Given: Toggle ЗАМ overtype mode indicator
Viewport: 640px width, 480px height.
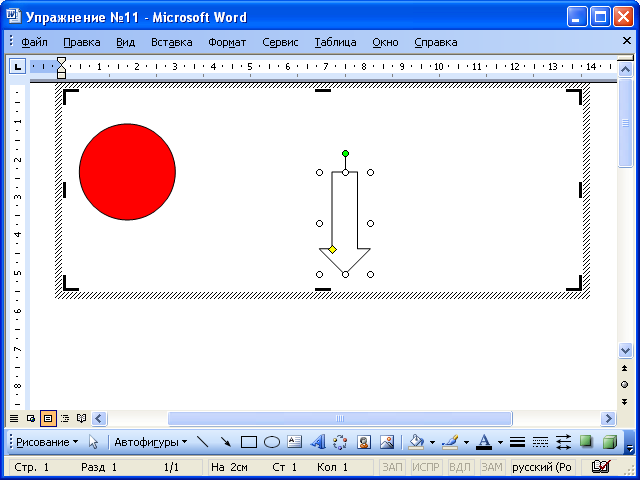Looking at the screenshot, I should pos(491,467).
